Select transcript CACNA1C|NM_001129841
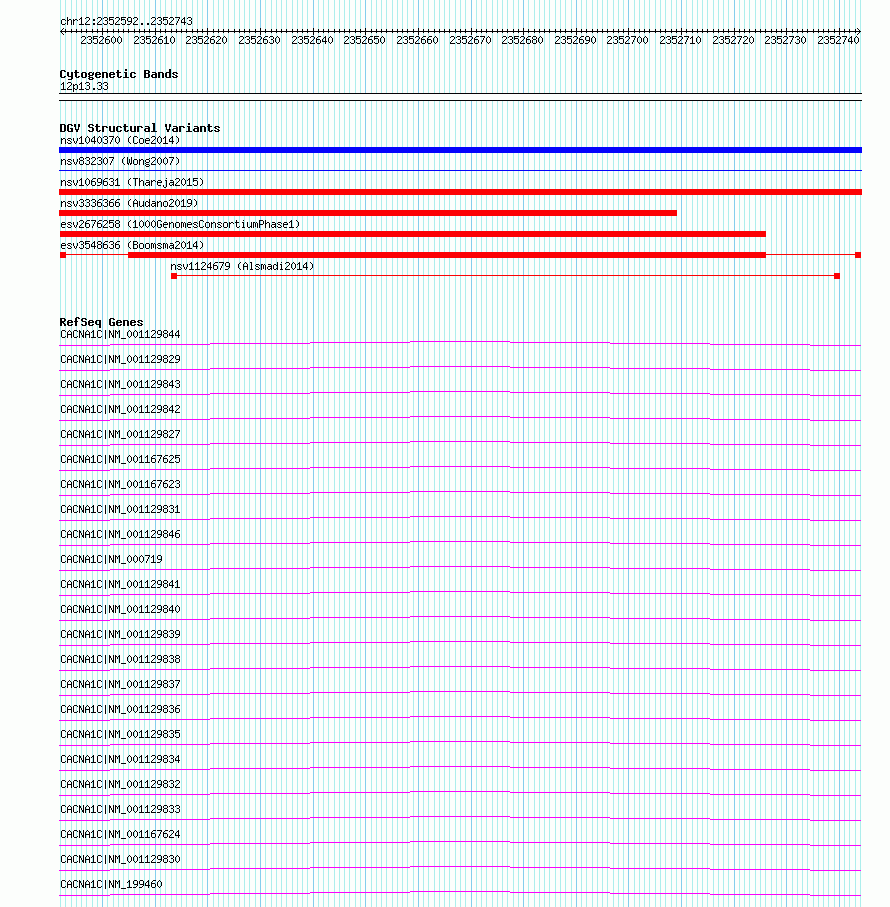The image size is (890, 907). pyautogui.click(x=120, y=585)
